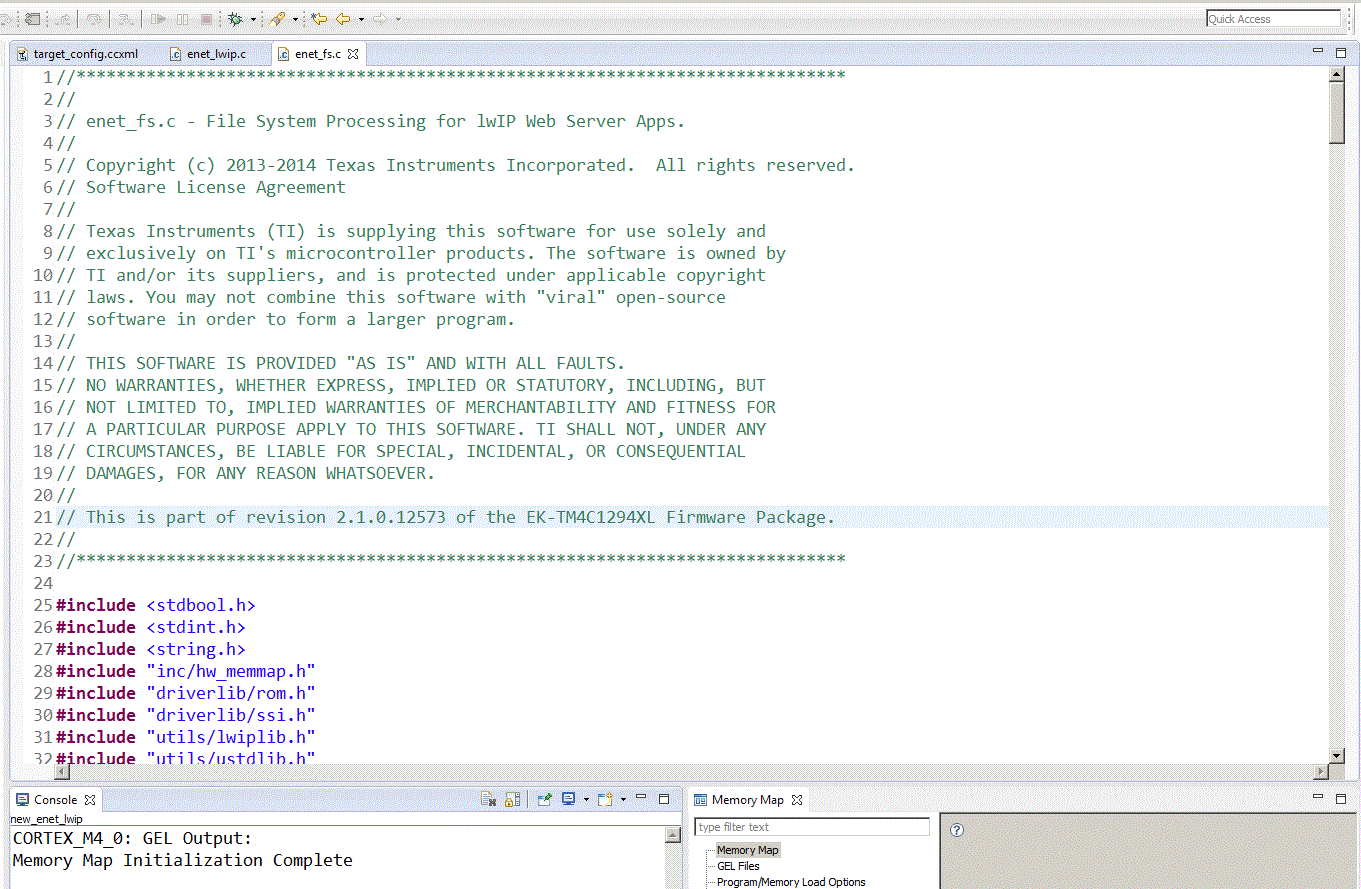Click the "#include <stdbool.h>" code line
Viewport: 1361px width, 889px height.
(x=156, y=605)
